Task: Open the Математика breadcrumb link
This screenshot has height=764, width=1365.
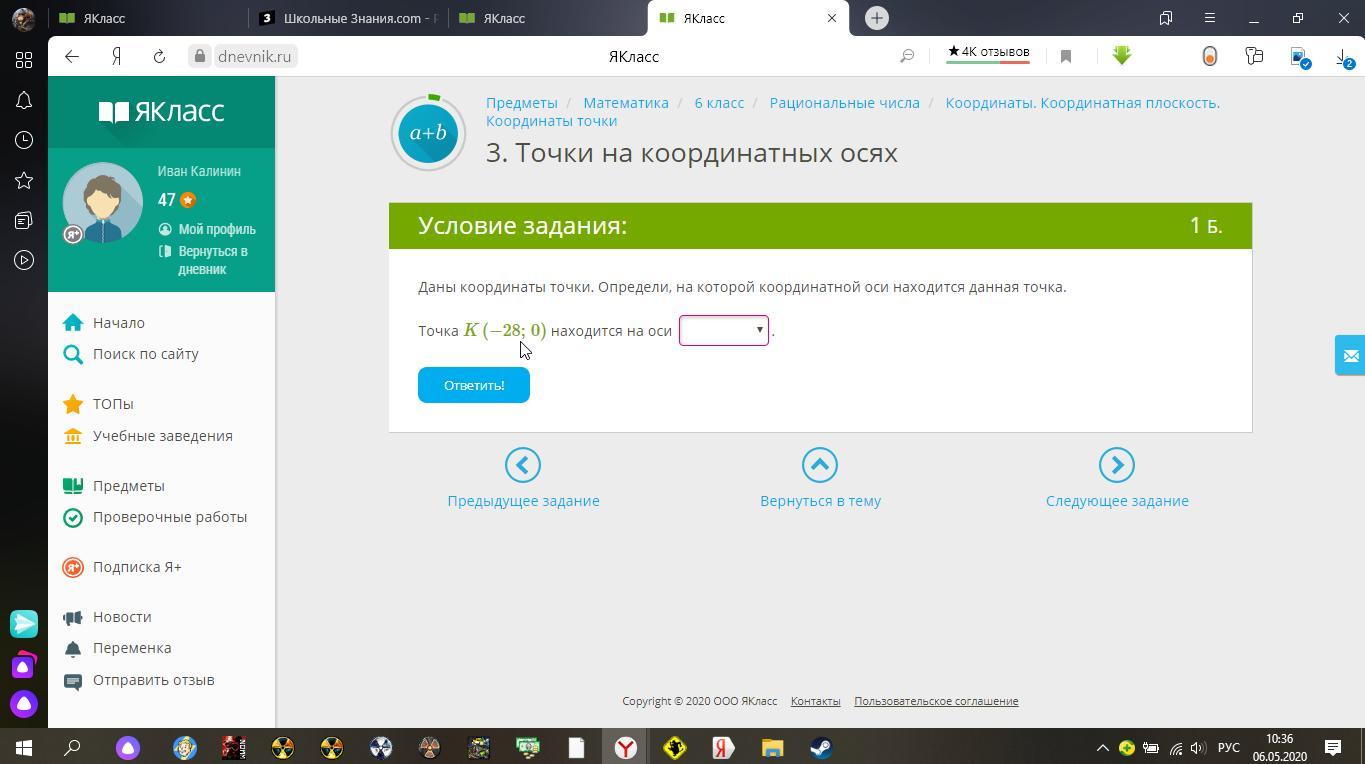Action: click(x=625, y=103)
